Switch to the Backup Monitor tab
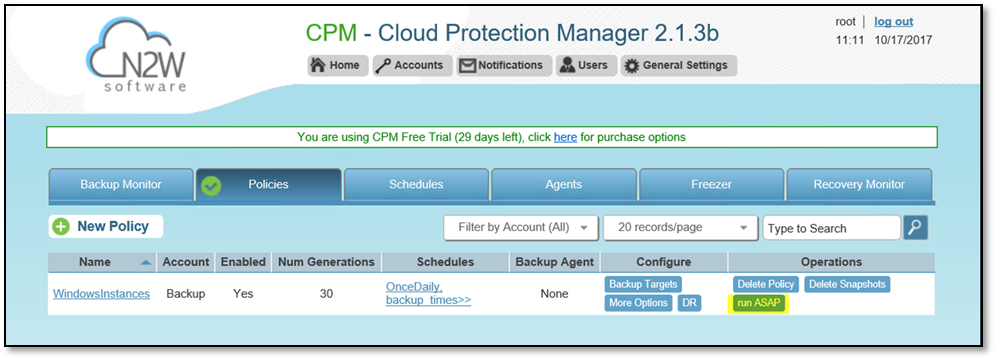 (x=121, y=185)
